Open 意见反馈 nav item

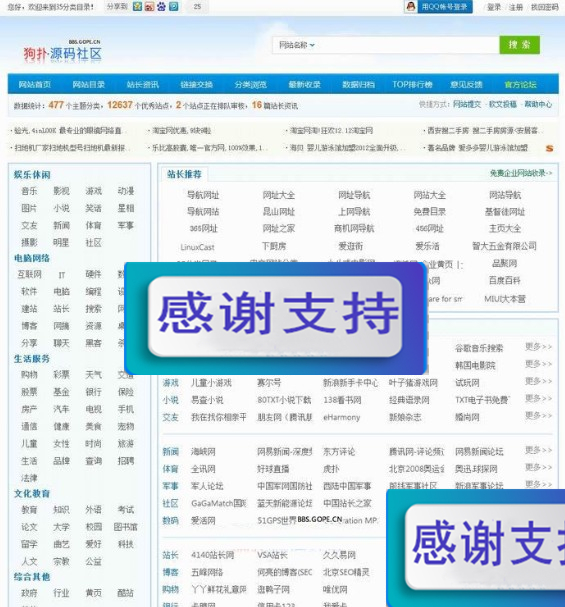point(466,84)
